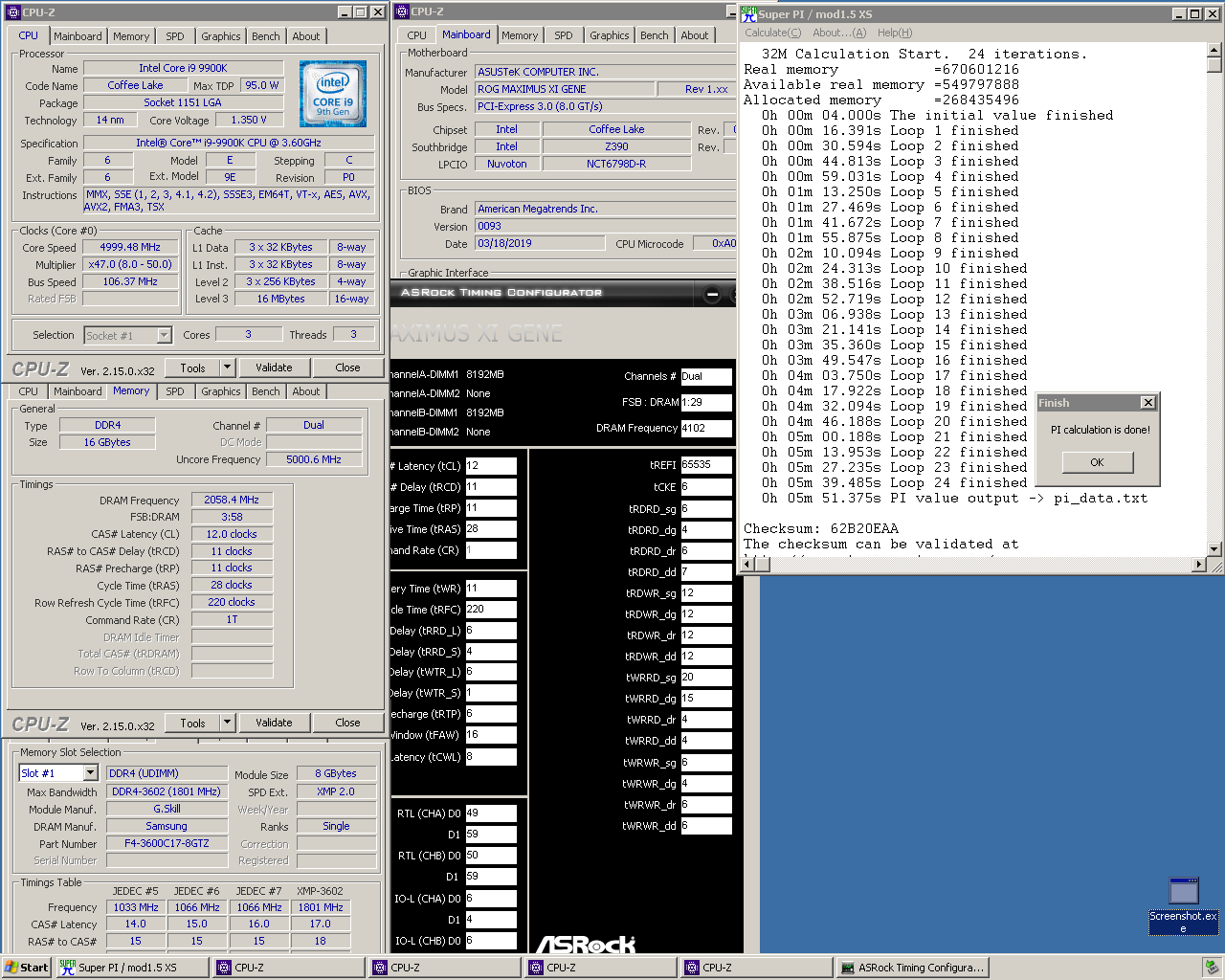Minimize the ASRock Timing Configurator via round button
Image resolution: width=1225 pixels, height=980 pixels.
[x=712, y=294]
